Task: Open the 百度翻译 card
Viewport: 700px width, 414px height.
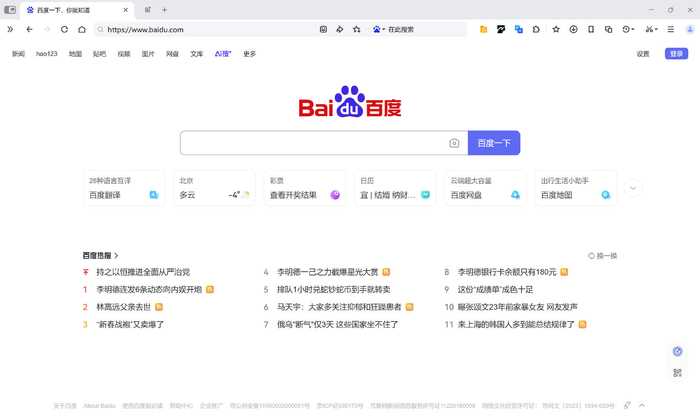Action: [x=124, y=188]
